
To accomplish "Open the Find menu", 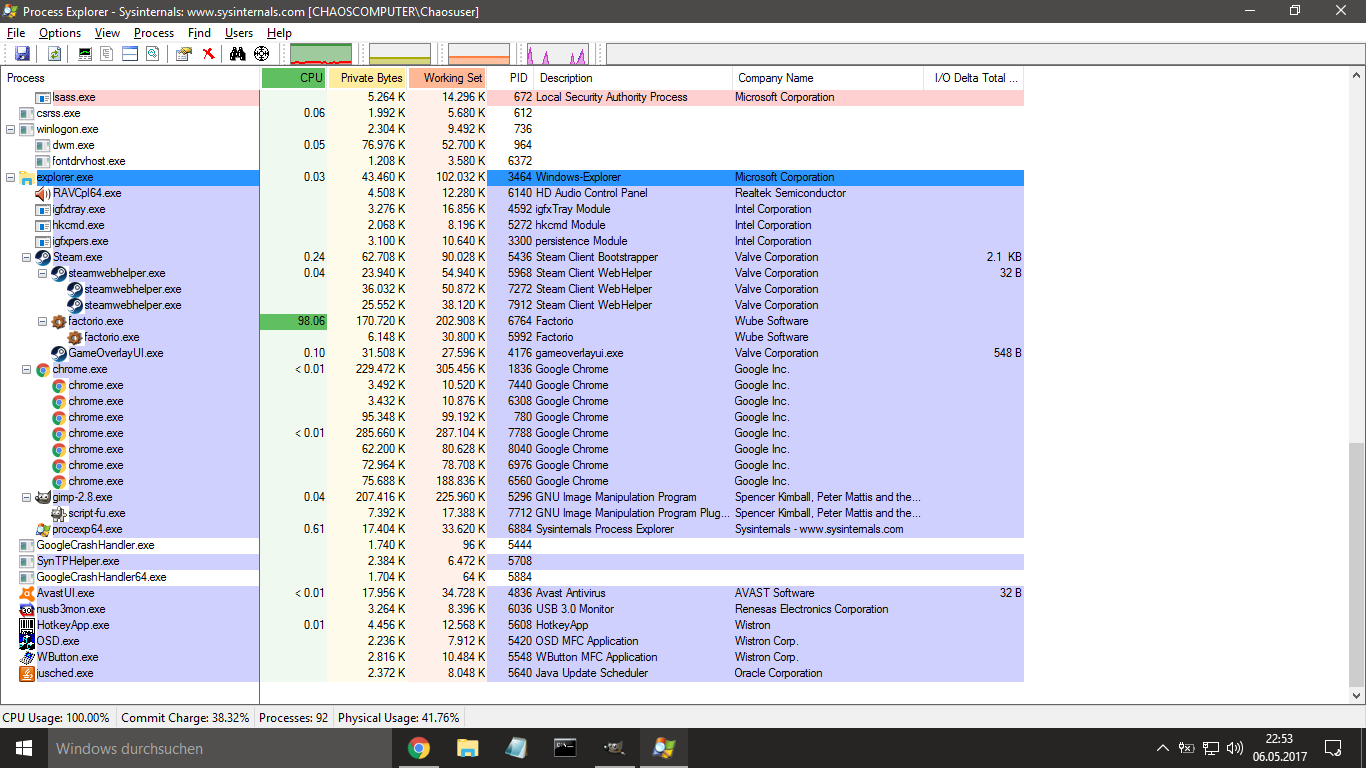I will click(199, 33).
